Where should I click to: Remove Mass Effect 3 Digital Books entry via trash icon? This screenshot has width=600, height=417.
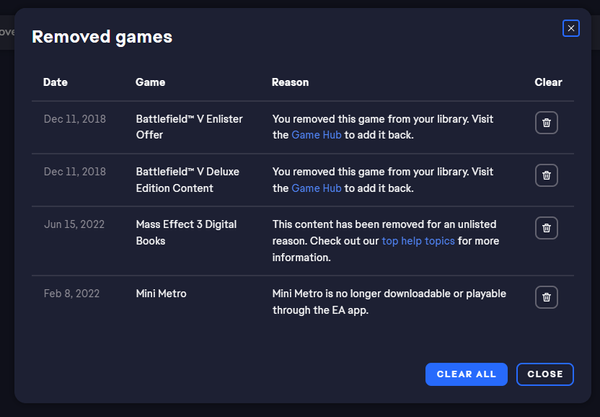[546, 228]
